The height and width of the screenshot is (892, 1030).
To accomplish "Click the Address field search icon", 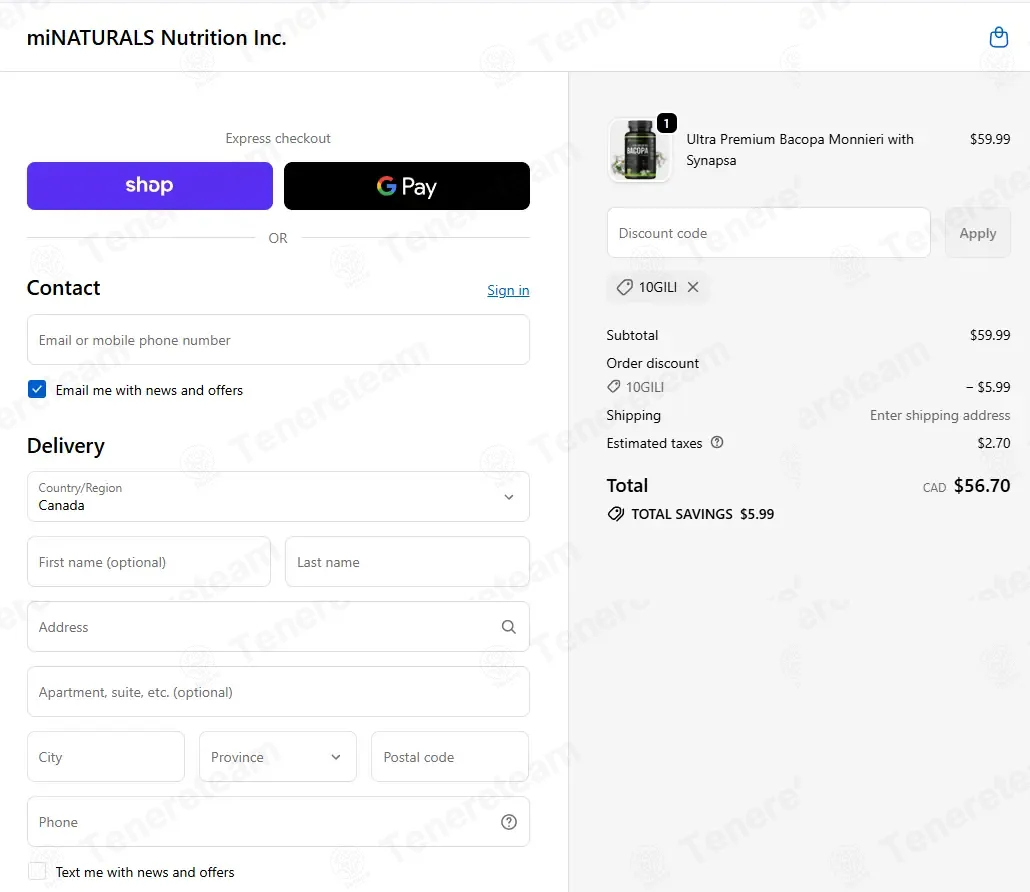I will 508,627.
